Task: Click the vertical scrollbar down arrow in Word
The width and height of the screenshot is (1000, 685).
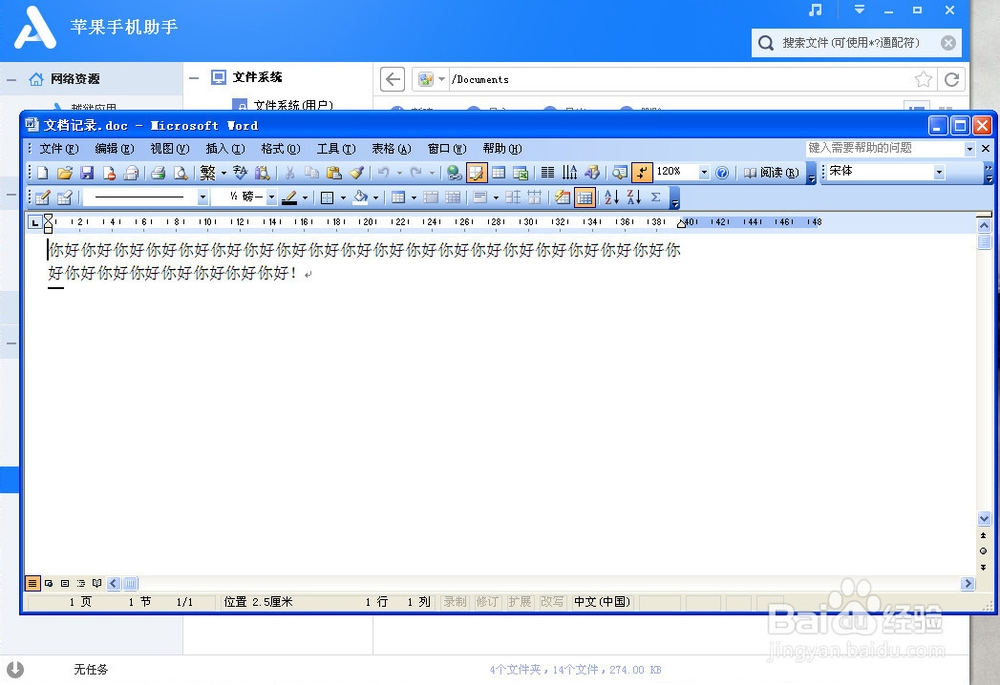Action: coord(983,519)
